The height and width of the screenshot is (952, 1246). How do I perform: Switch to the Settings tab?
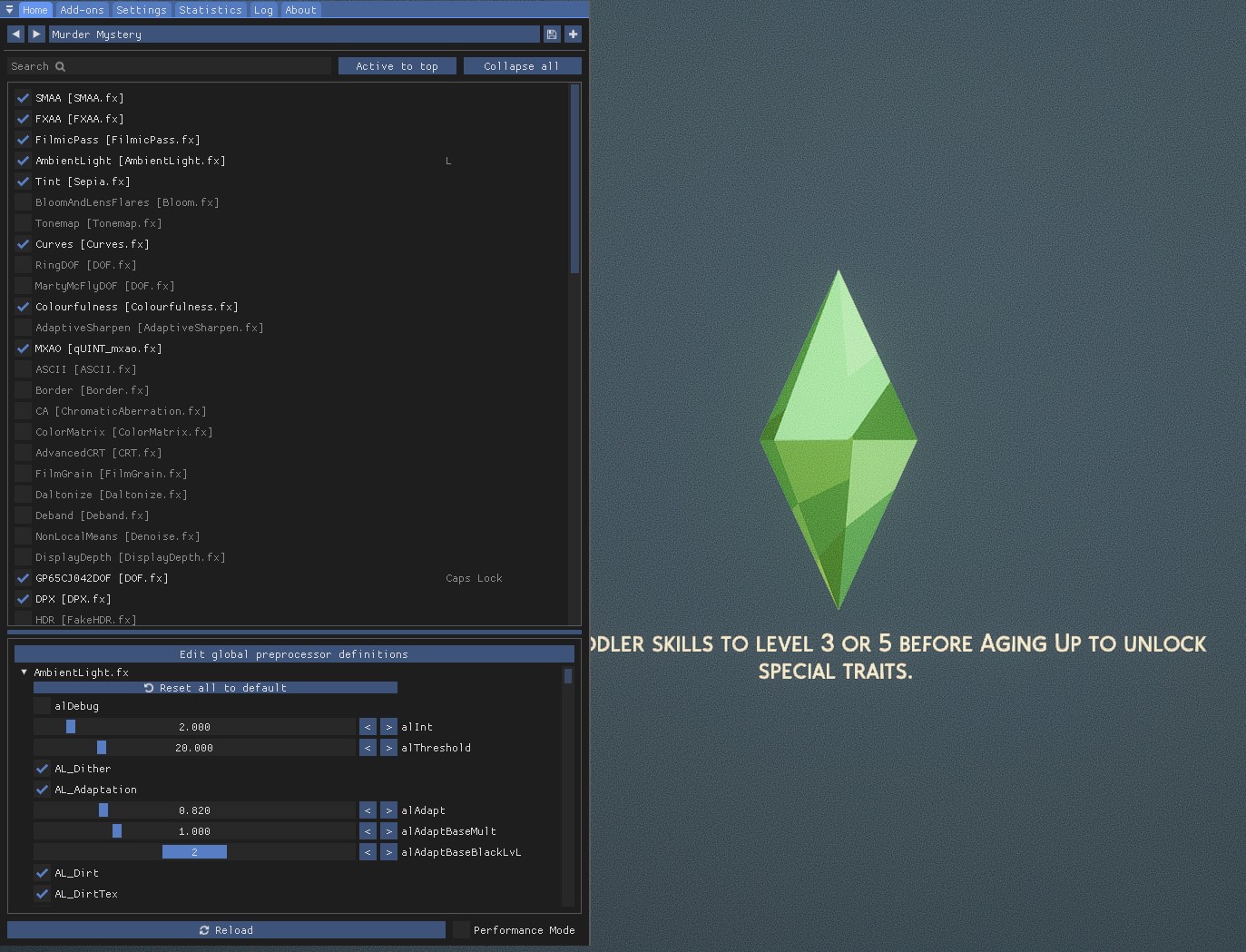142,10
